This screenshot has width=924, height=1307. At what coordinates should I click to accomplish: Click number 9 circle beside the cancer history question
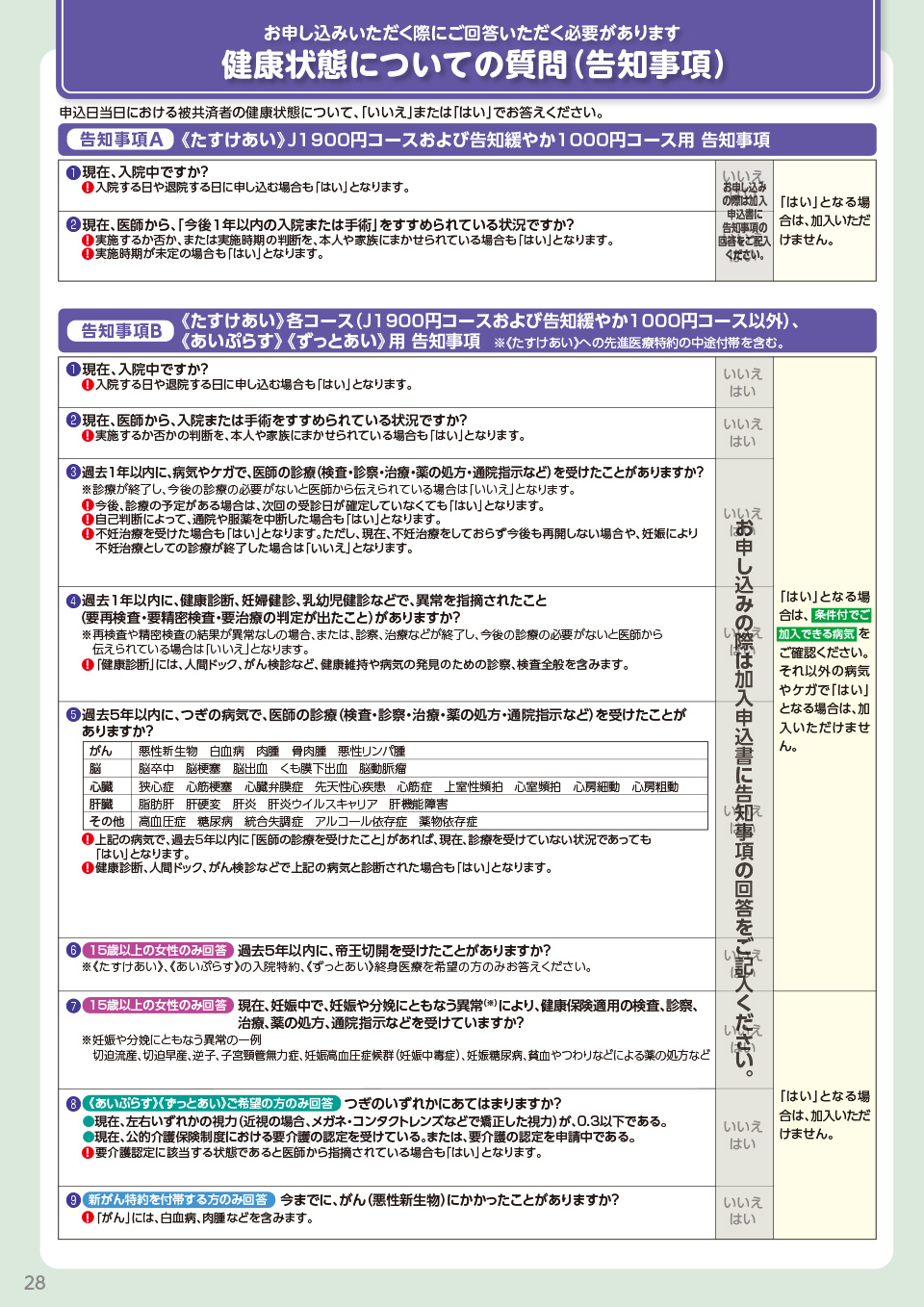click(x=73, y=1200)
